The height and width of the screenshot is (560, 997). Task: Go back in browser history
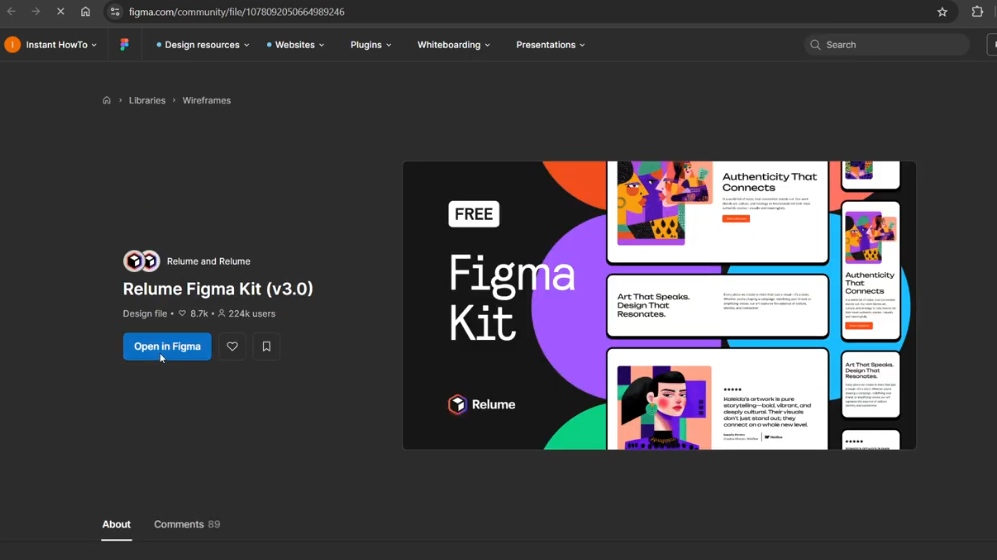point(11,12)
